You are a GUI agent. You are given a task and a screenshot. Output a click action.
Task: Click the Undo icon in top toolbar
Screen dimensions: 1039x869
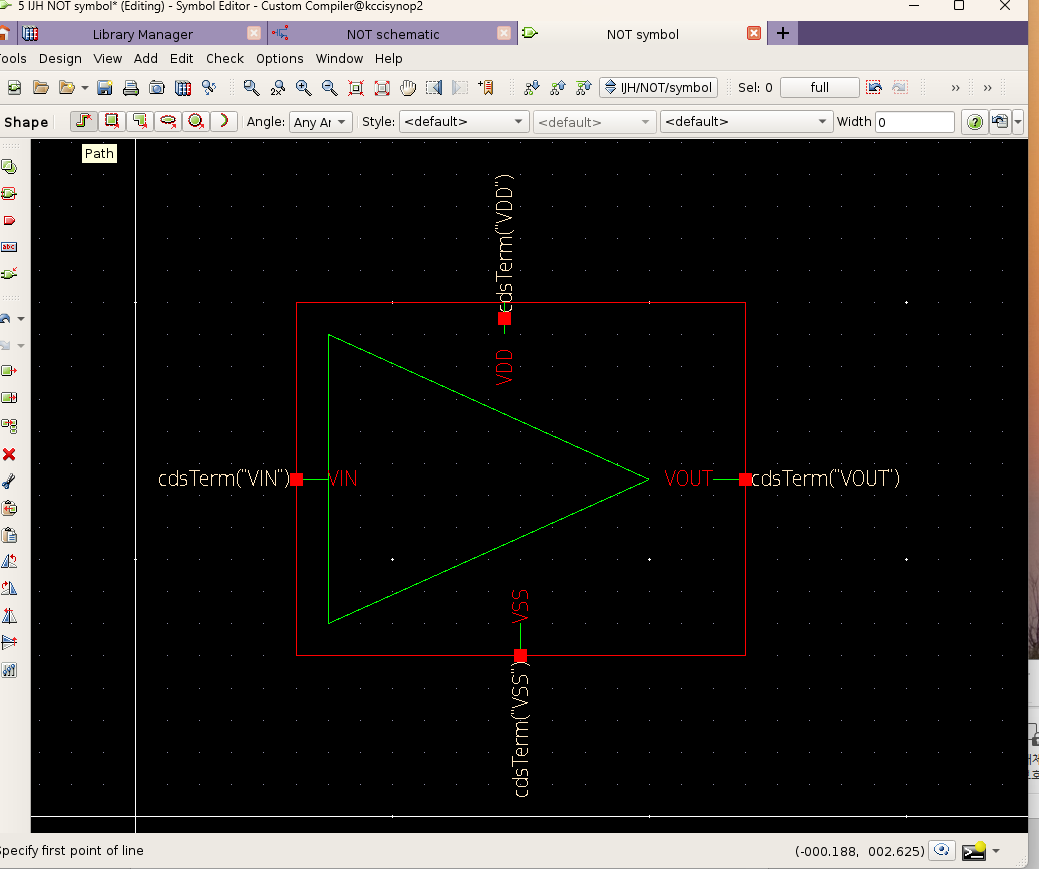pos(874,87)
